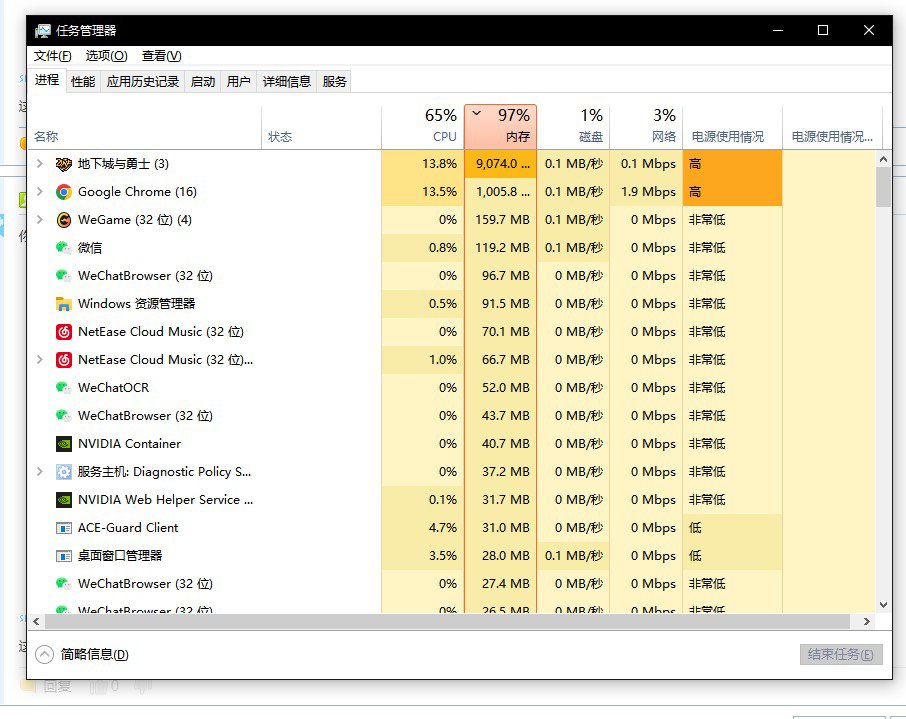
Task: Switch to the 服务 tab
Action: (334, 82)
